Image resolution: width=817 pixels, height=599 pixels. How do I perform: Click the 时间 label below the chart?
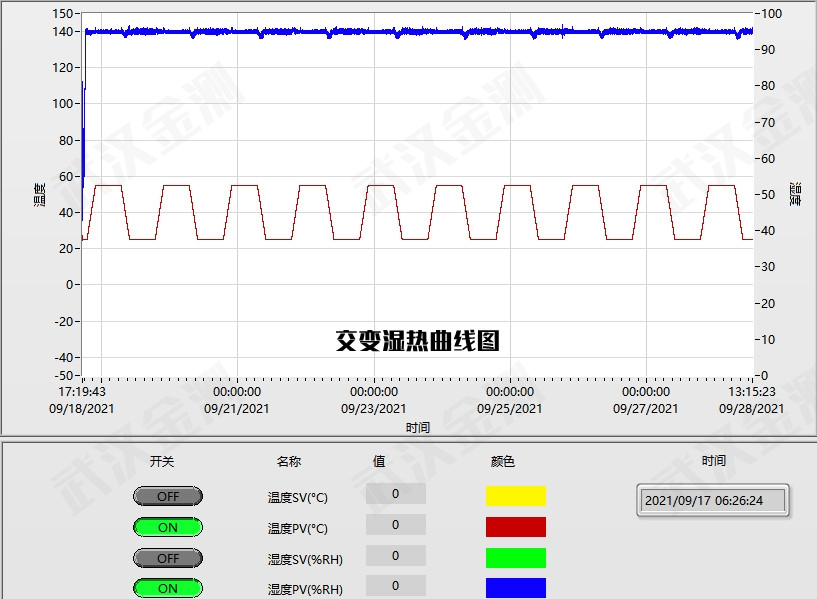tap(418, 428)
